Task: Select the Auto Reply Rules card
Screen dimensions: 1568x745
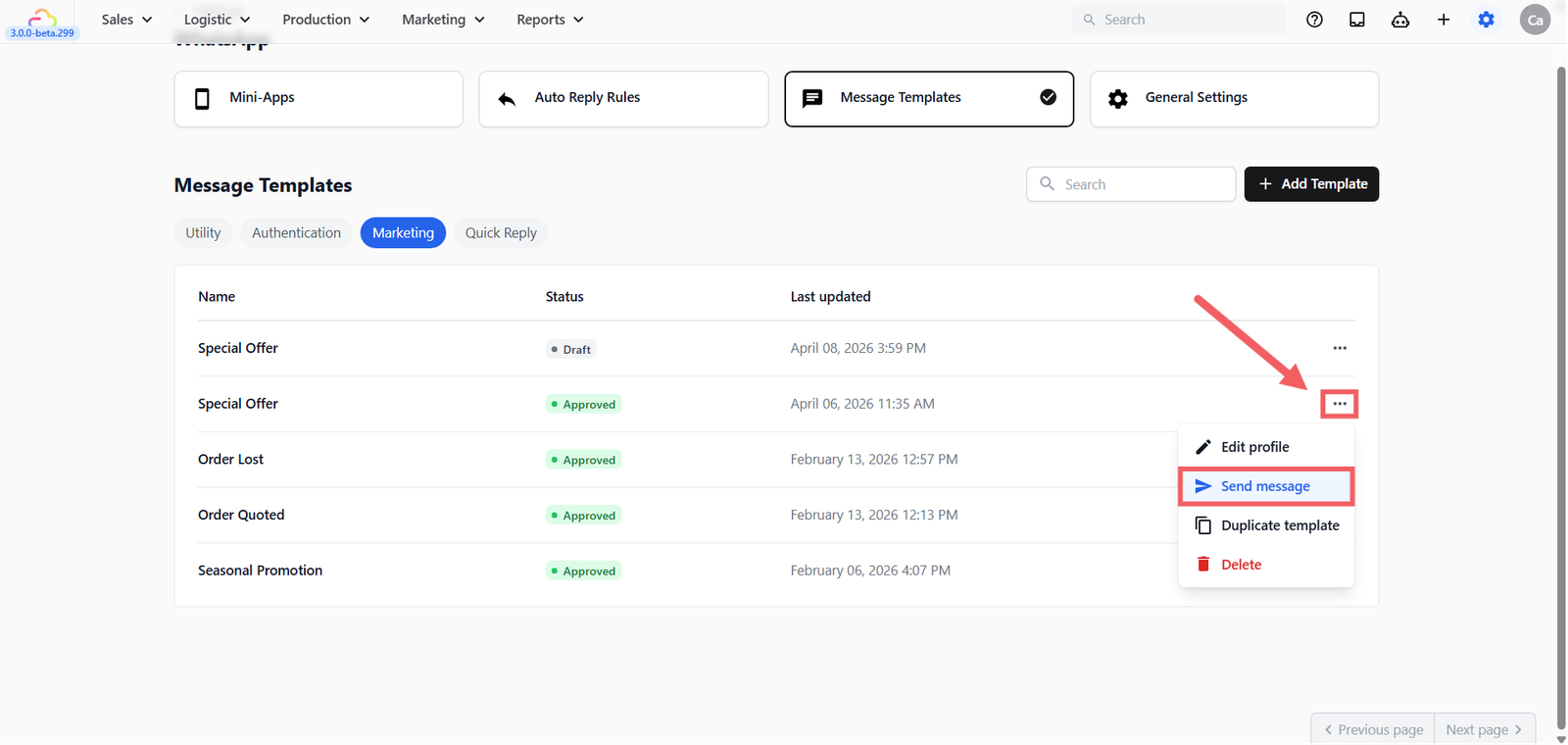Action: click(x=623, y=98)
